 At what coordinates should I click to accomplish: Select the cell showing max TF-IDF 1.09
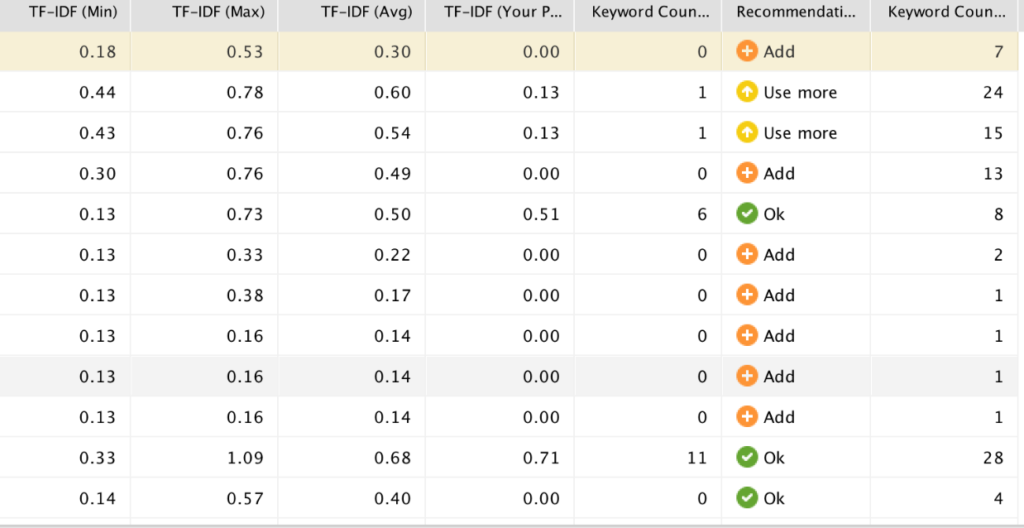click(204, 457)
